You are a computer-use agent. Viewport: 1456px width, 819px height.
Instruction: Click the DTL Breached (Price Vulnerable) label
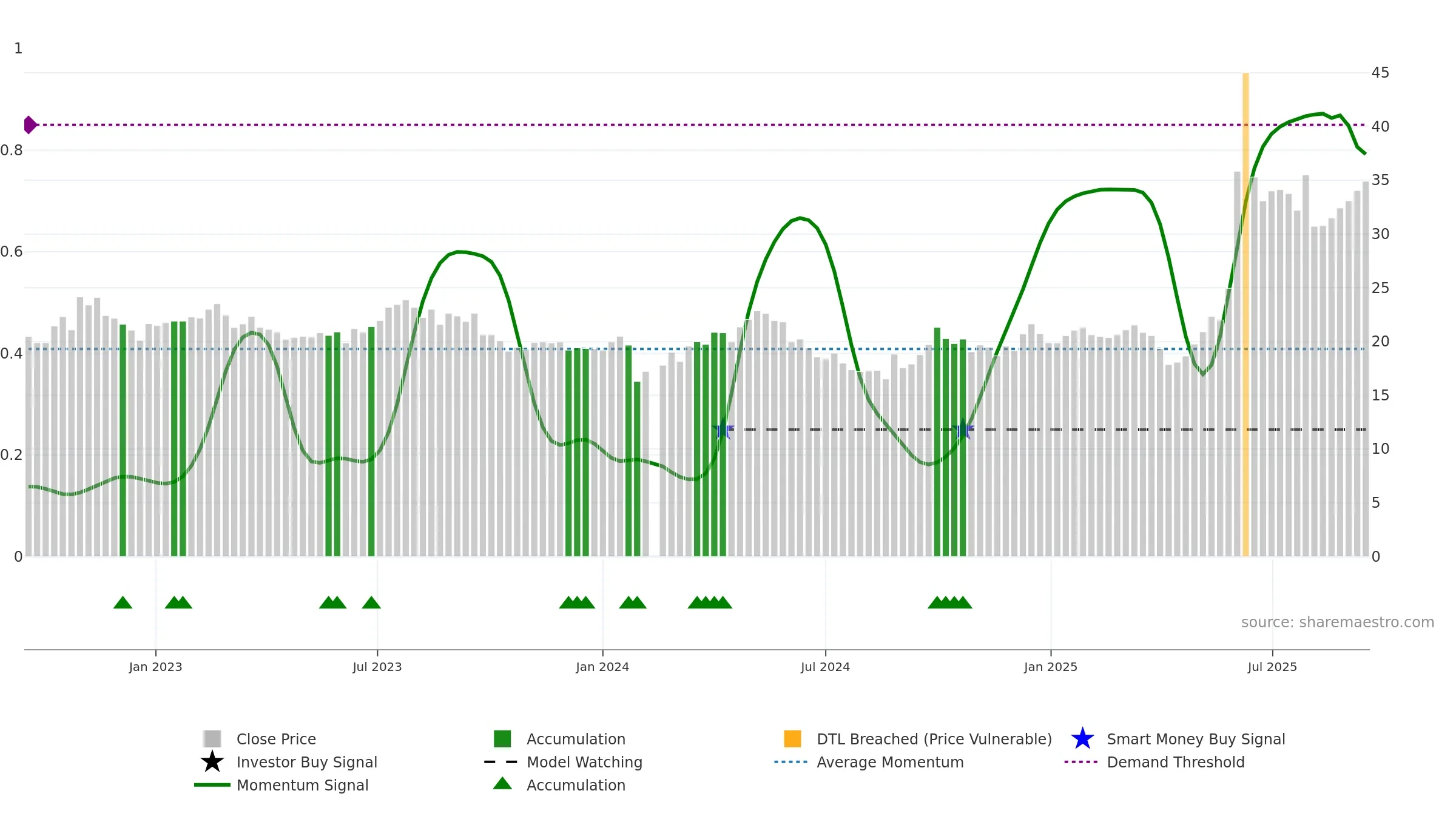(x=934, y=739)
